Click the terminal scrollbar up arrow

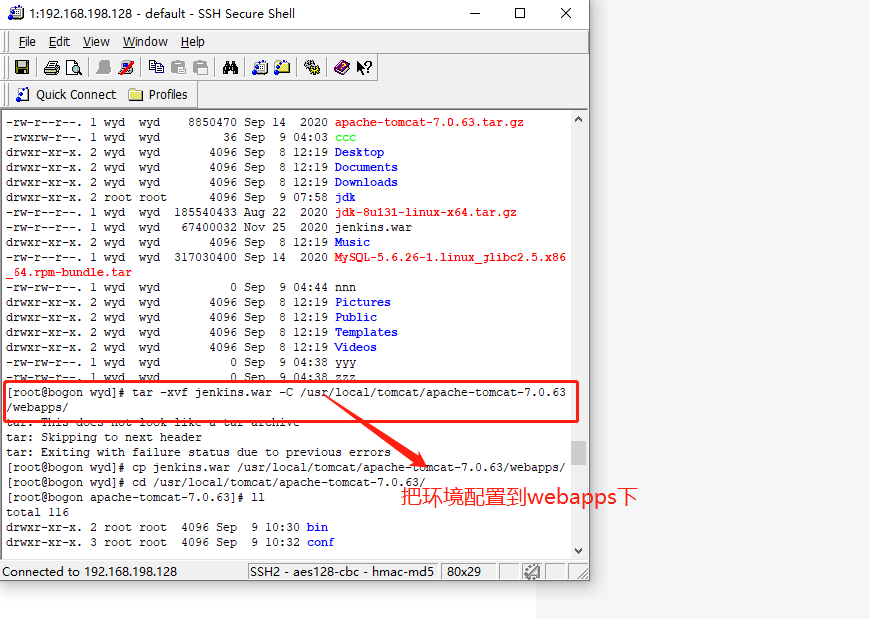pyautogui.click(x=578, y=119)
